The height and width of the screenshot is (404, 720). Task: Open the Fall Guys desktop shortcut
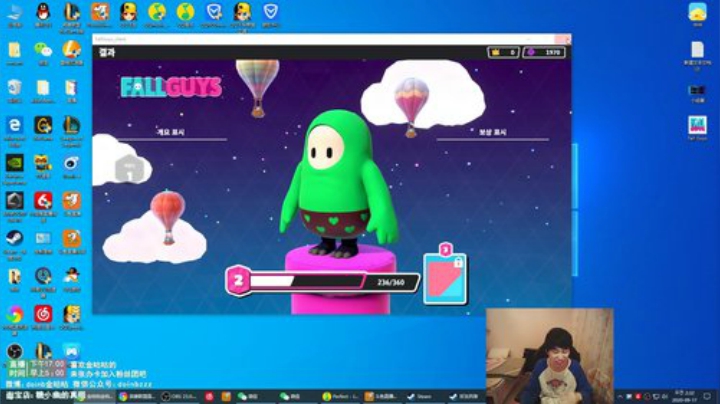(x=697, y=126)
